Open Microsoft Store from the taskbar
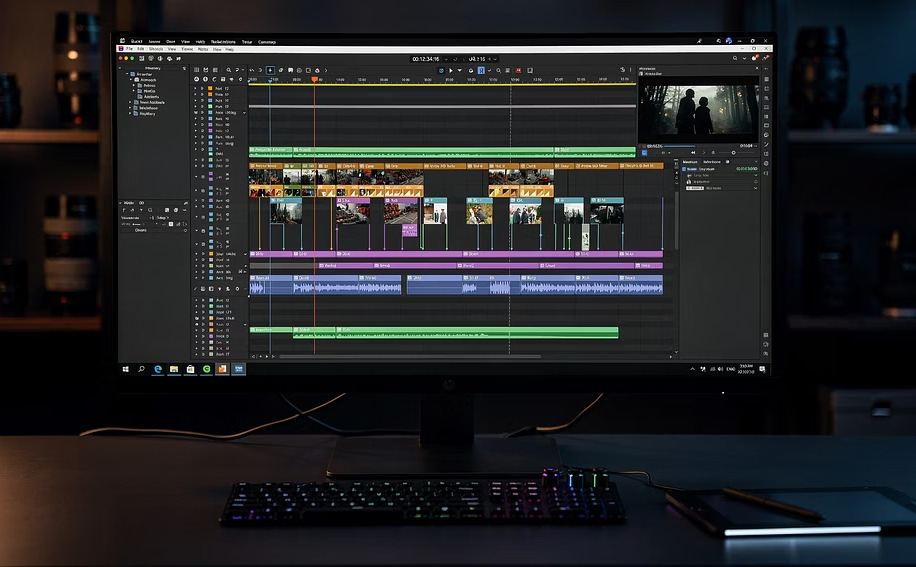The image size is (916, 567). pyautogui.click(x=190, y=369)
